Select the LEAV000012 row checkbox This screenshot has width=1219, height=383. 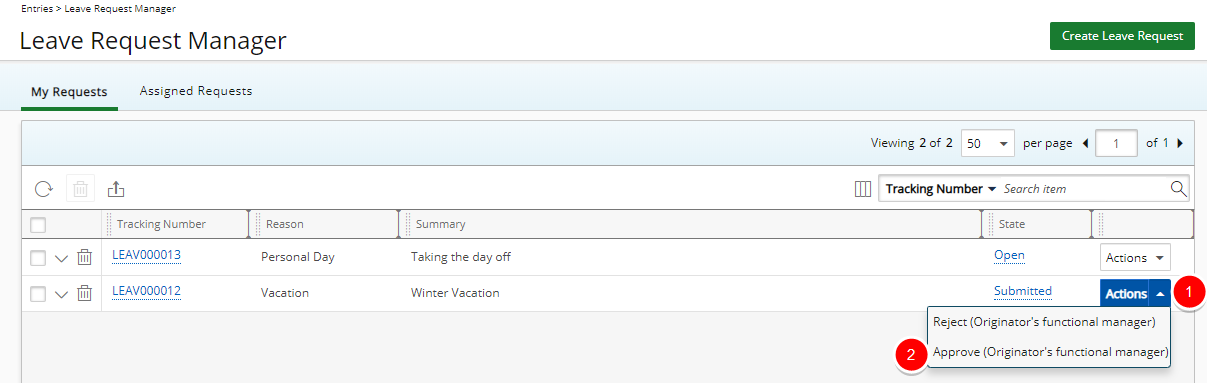tap(38, 294)
